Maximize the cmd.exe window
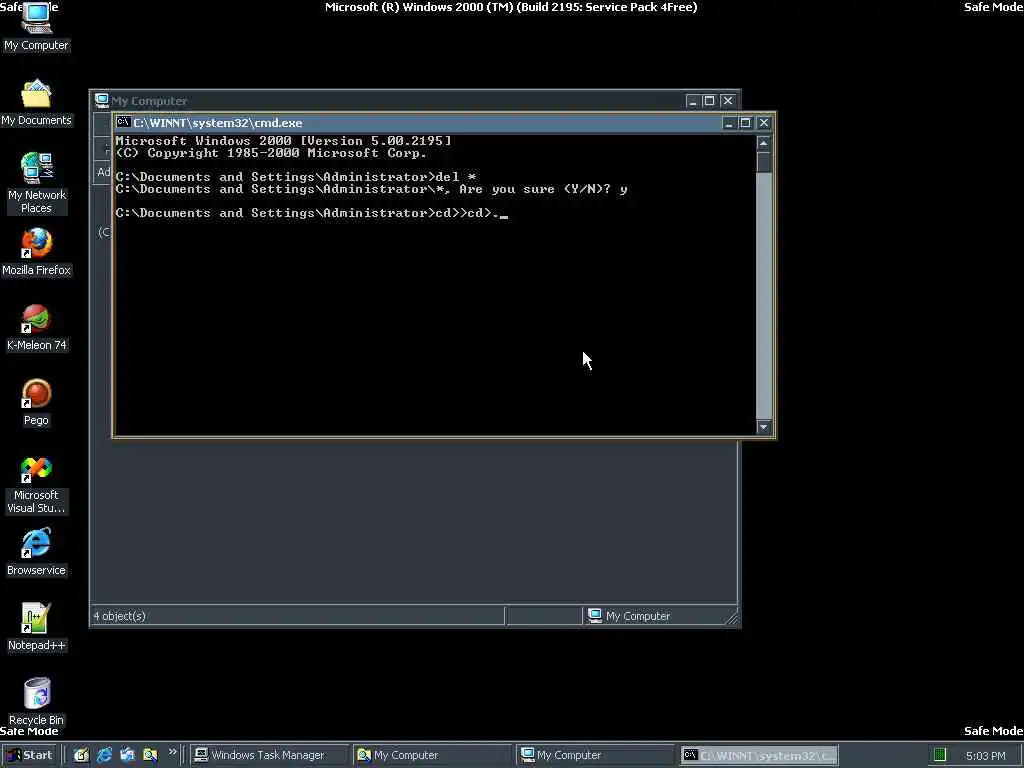The image size is (1024, 768). coord(746,123)
